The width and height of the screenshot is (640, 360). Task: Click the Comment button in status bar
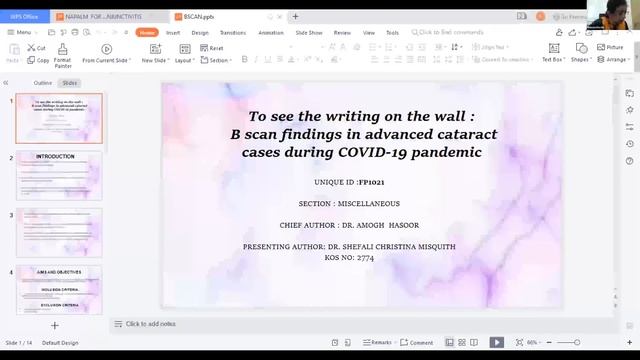[x=416, y=342]
